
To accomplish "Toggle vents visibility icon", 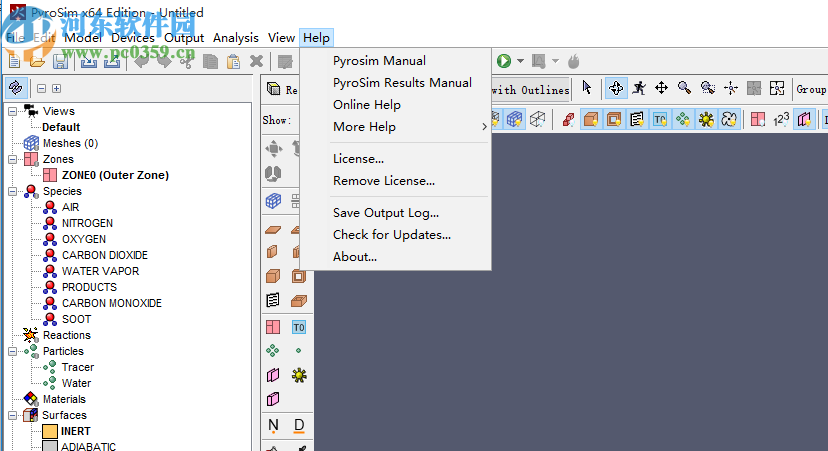I will coord(637,119).
